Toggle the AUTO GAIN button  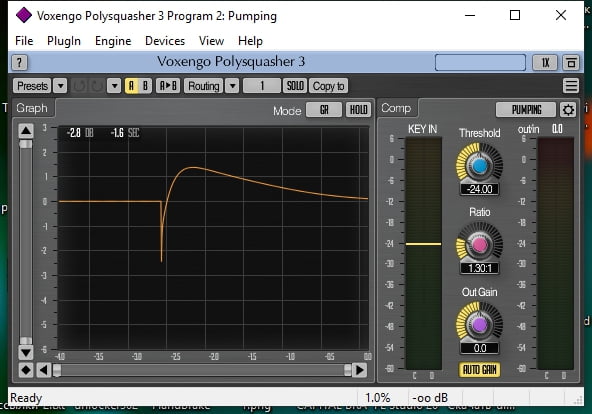click(479, 370)
